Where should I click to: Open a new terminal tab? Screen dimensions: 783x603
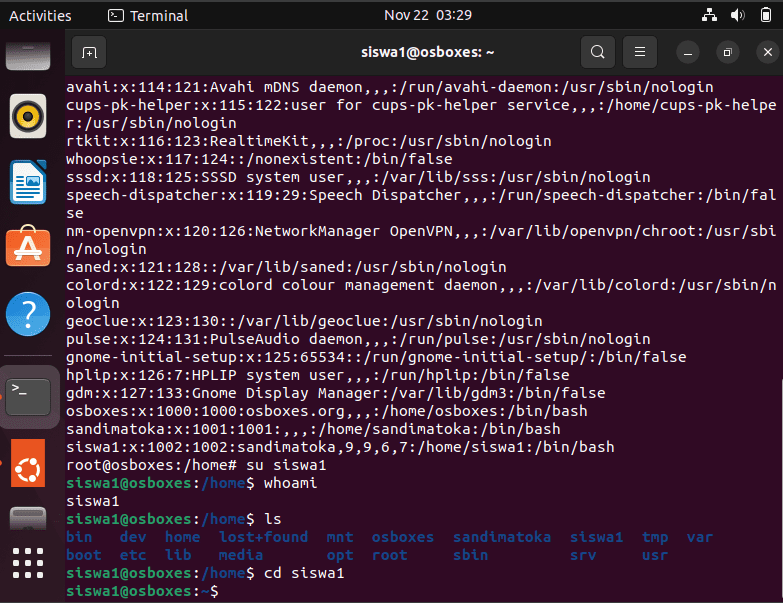89,52
